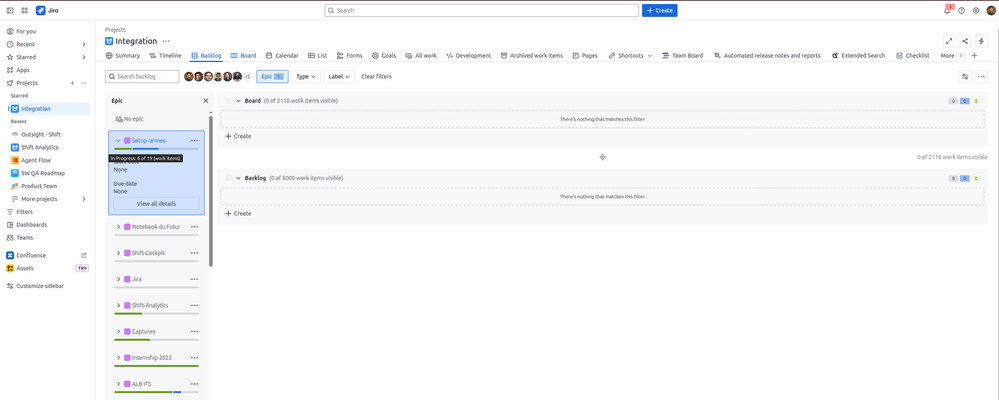This screenshot has width=999, height=400.
Task: Toggle the Epic panel filter button
Action: (x=272, y=76)
